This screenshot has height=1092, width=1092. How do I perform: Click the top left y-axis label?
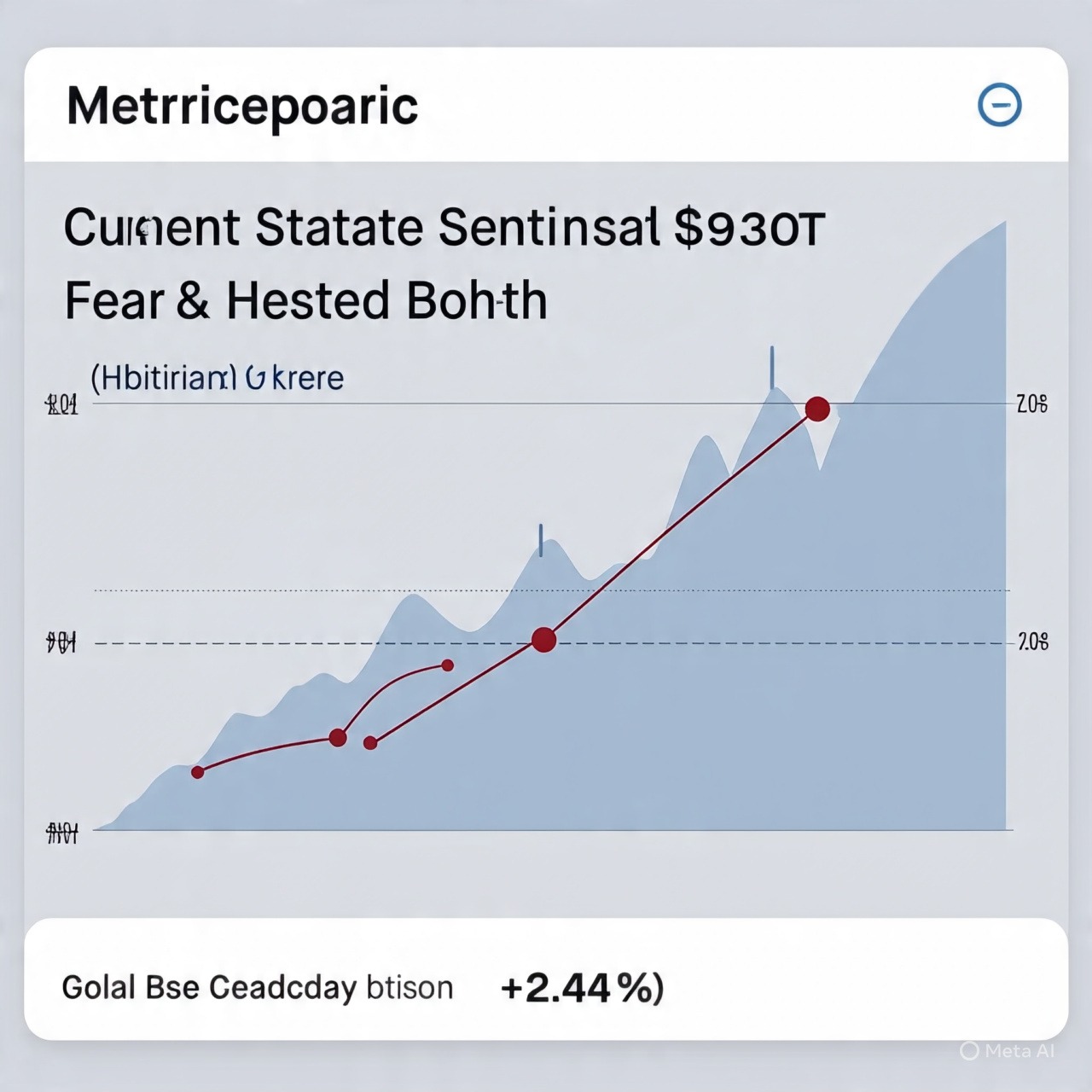tap(61, 405)
